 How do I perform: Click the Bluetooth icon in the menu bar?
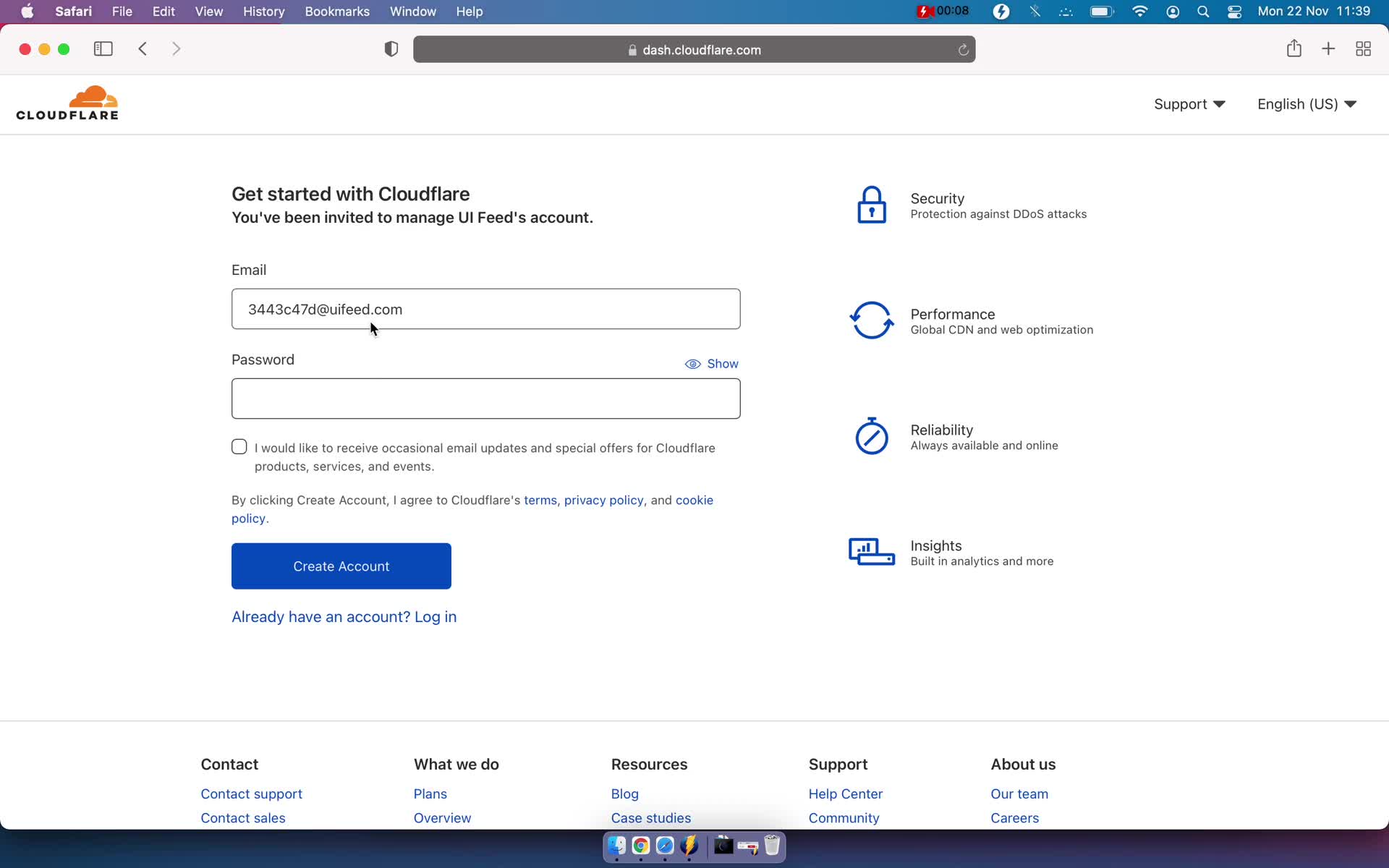1035,12
